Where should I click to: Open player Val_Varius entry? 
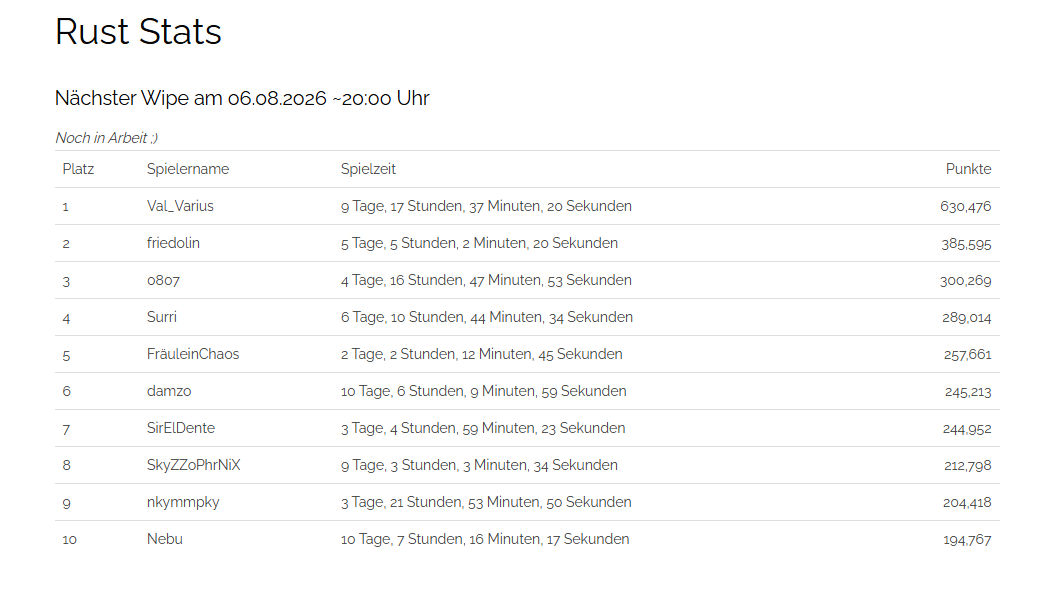pyautogui.click(x=180, y=206)
